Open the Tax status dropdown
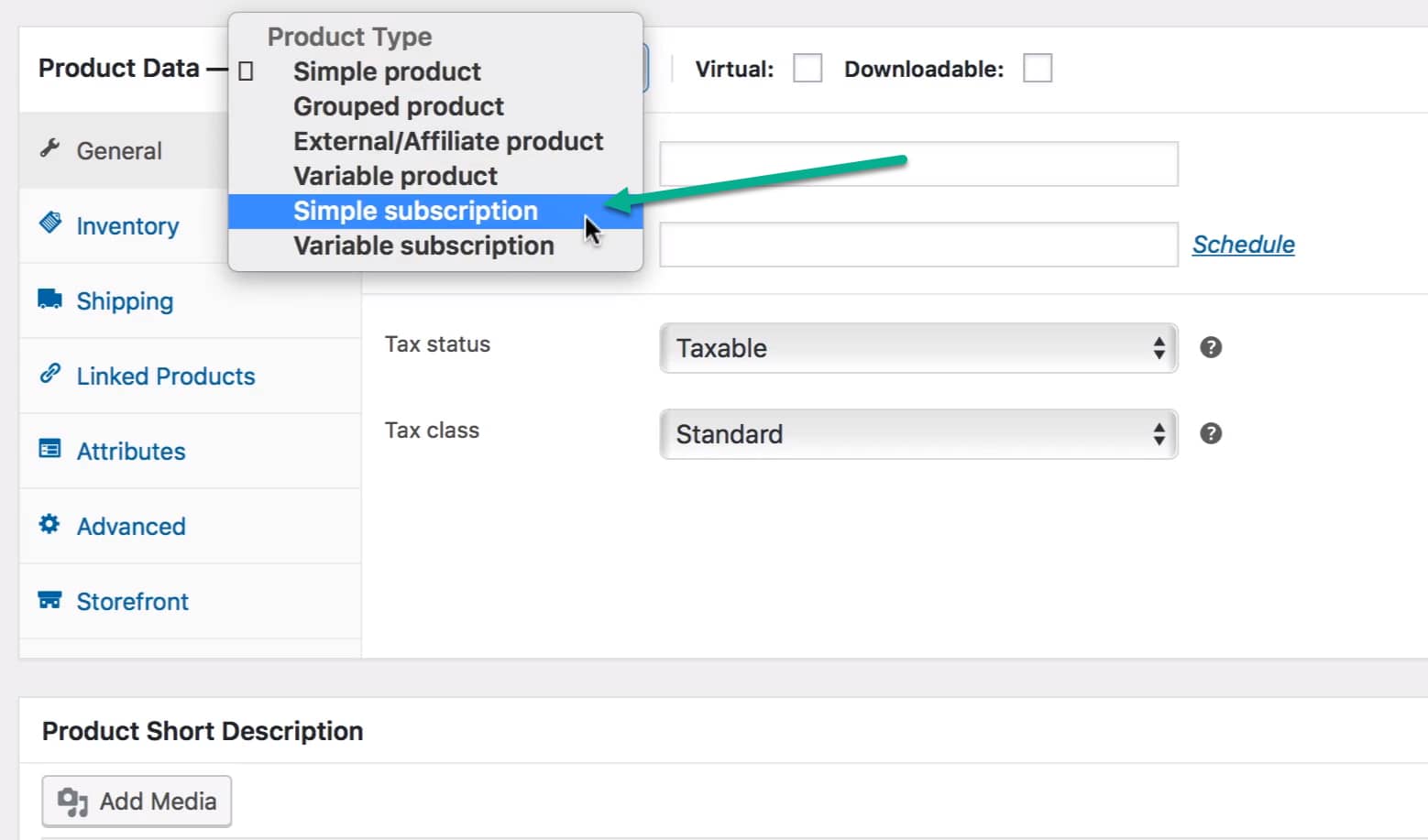 pos(917,348)
